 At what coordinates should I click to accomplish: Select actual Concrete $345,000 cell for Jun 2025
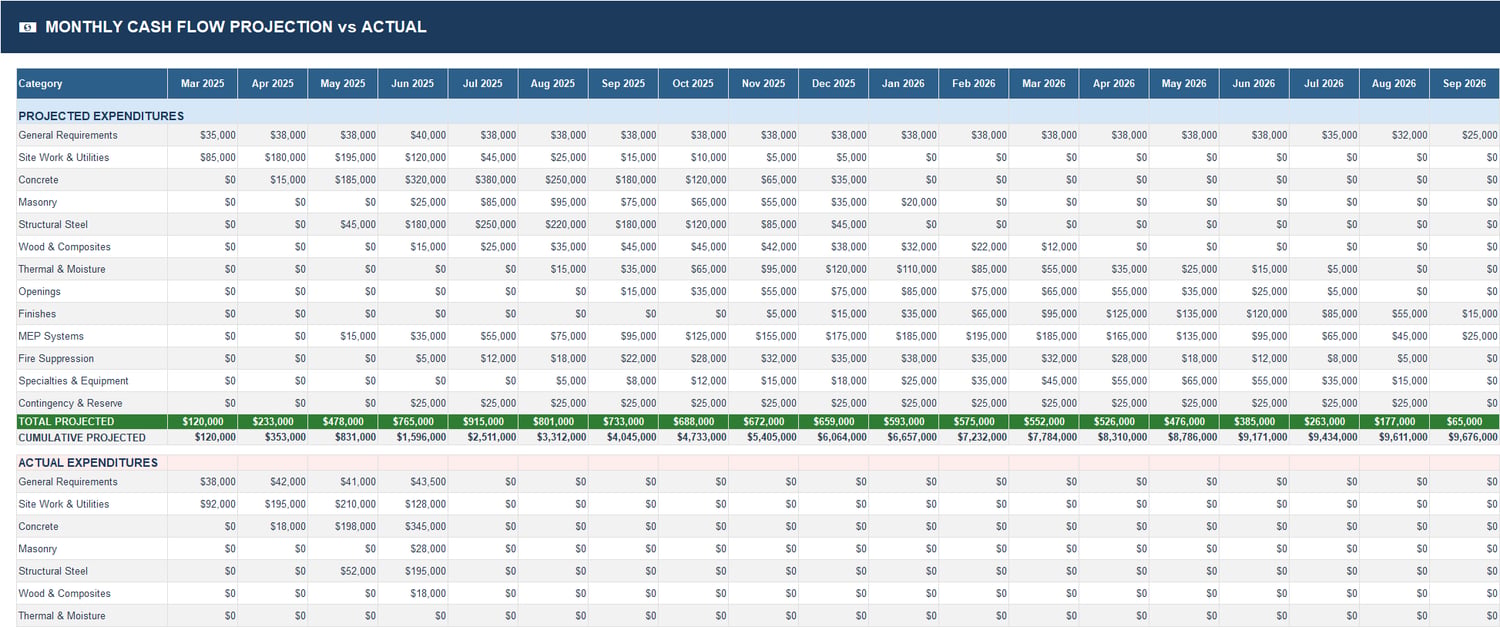point(413,526)
